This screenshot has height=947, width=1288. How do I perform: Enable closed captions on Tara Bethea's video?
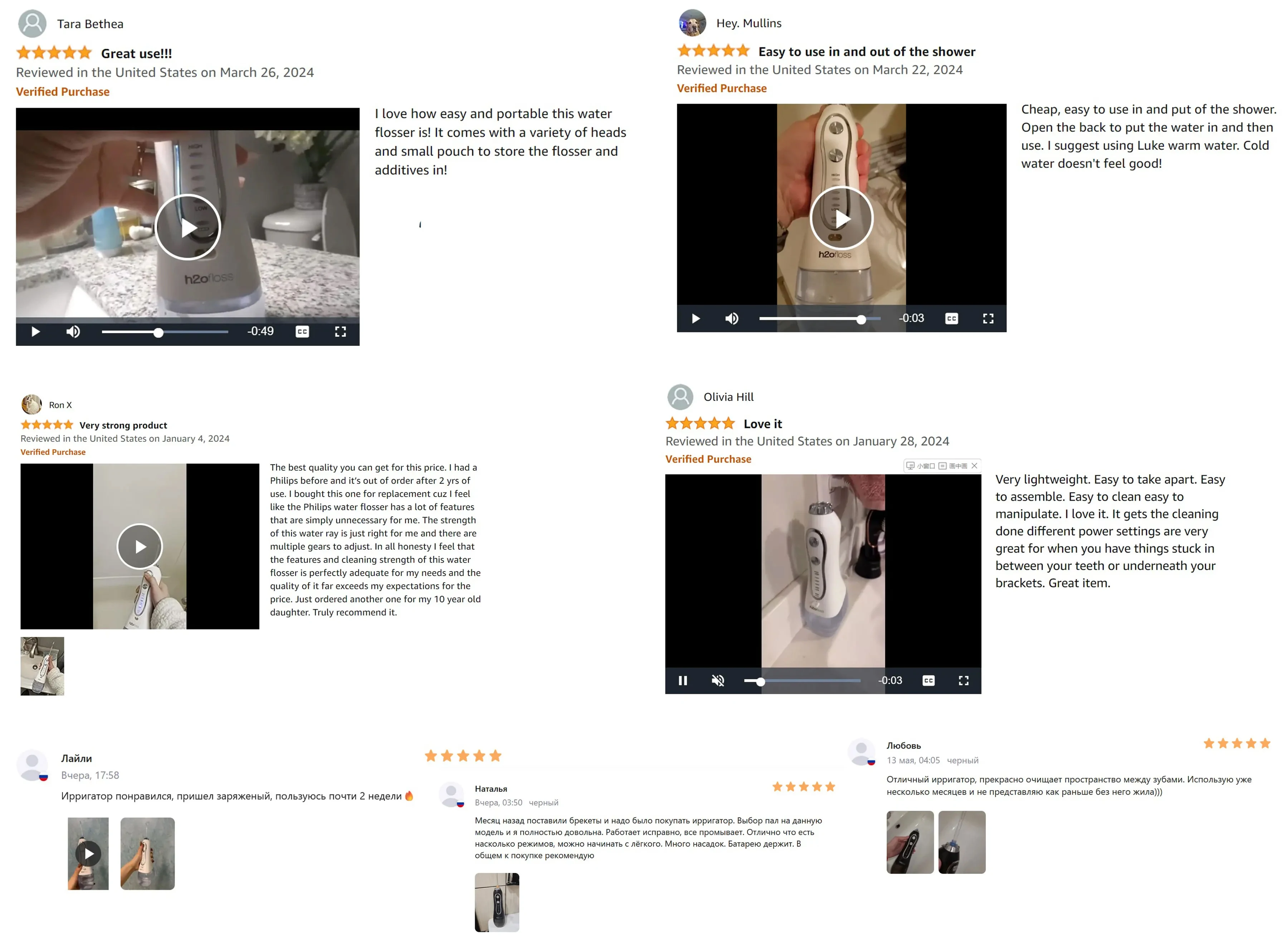click(x=302, y=332)
